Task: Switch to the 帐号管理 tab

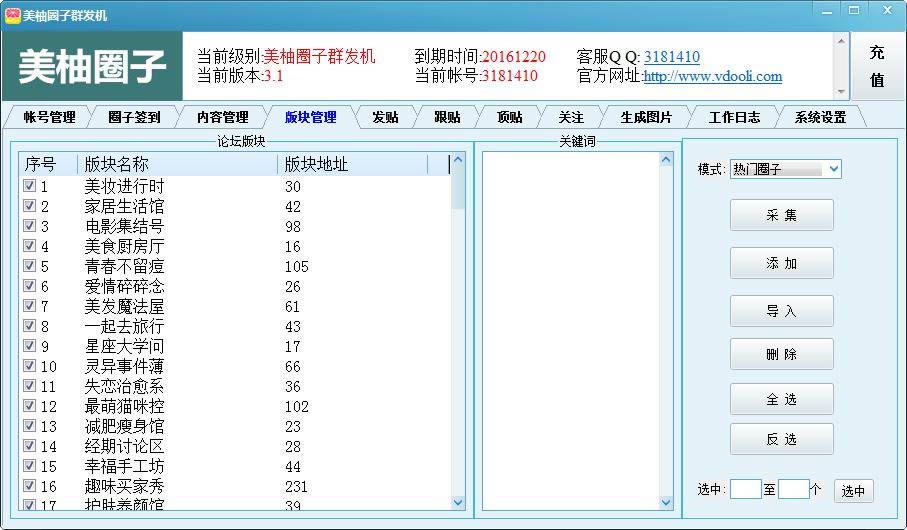Action: click(x=49, y=117)
